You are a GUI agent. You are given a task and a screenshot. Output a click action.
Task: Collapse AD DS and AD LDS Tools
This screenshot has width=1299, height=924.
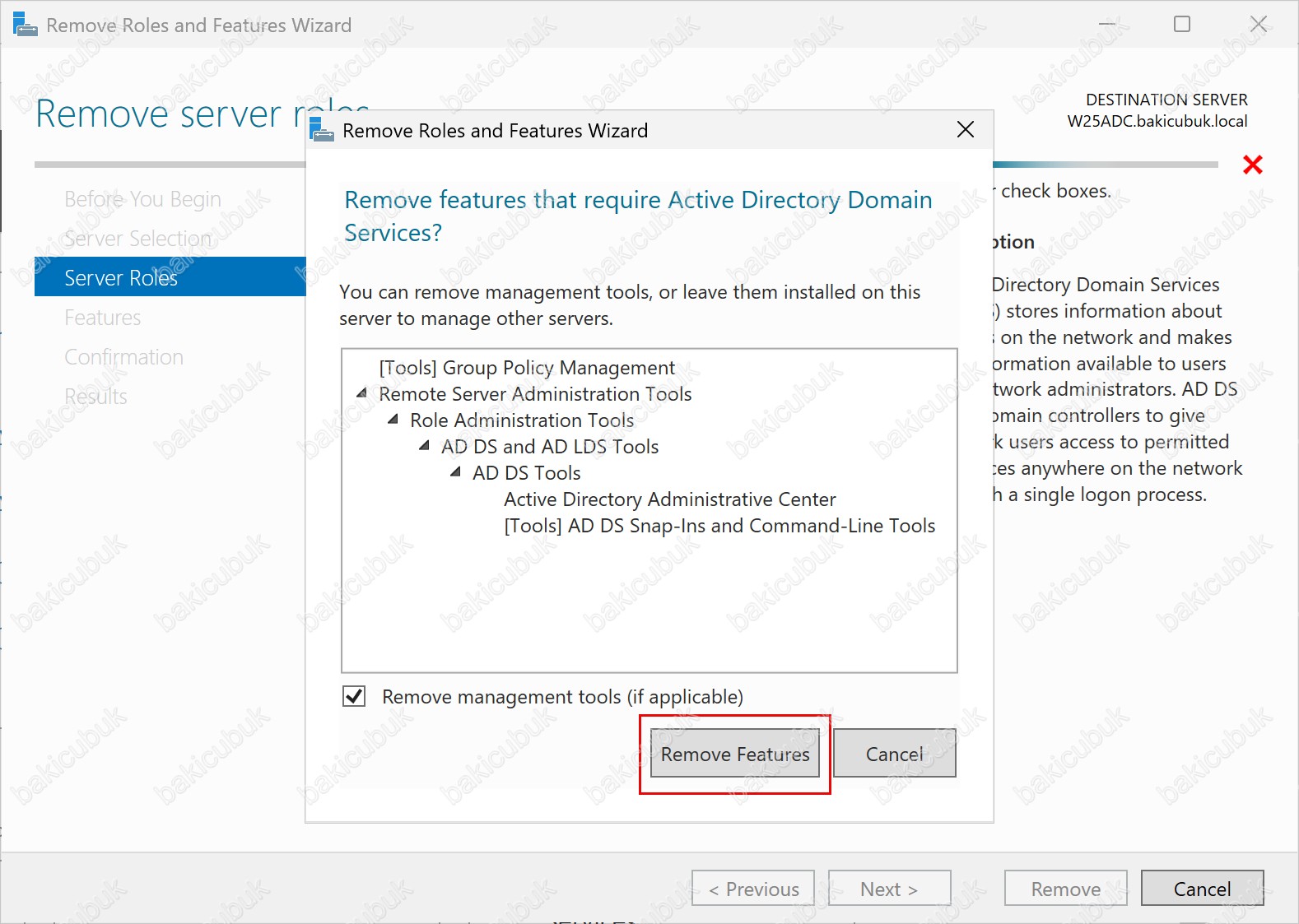tap(424, 447)
